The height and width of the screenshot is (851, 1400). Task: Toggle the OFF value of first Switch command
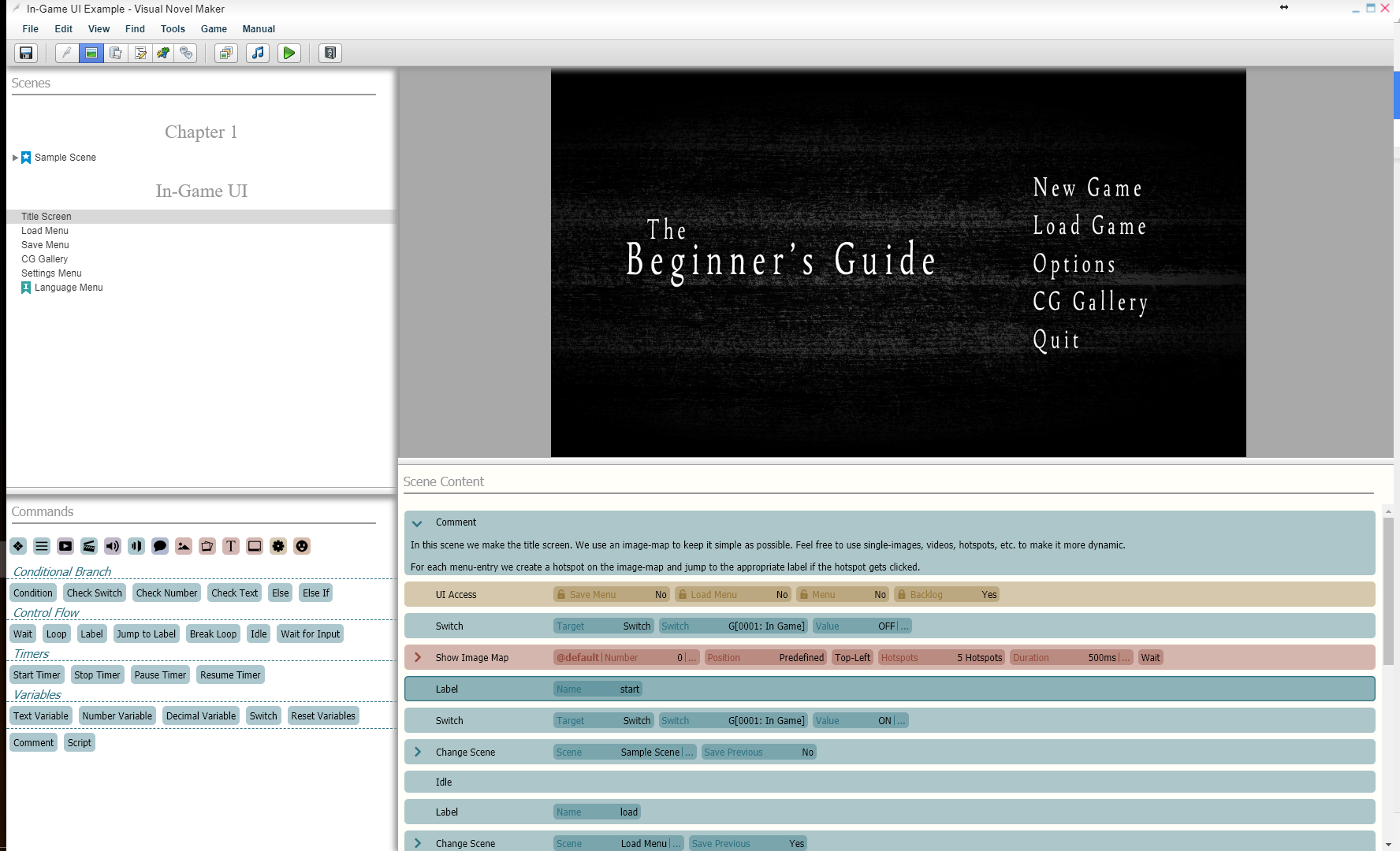click(862, 626)
